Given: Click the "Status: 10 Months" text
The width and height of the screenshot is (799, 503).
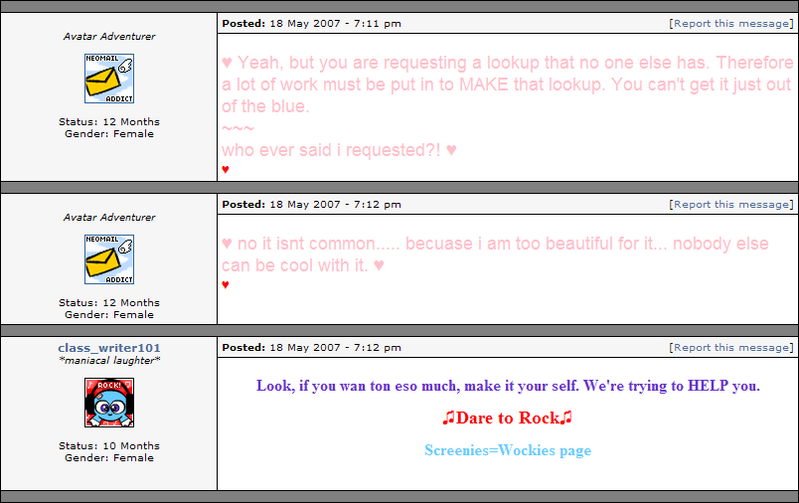Looking at the screenshot, I should 109,446.
